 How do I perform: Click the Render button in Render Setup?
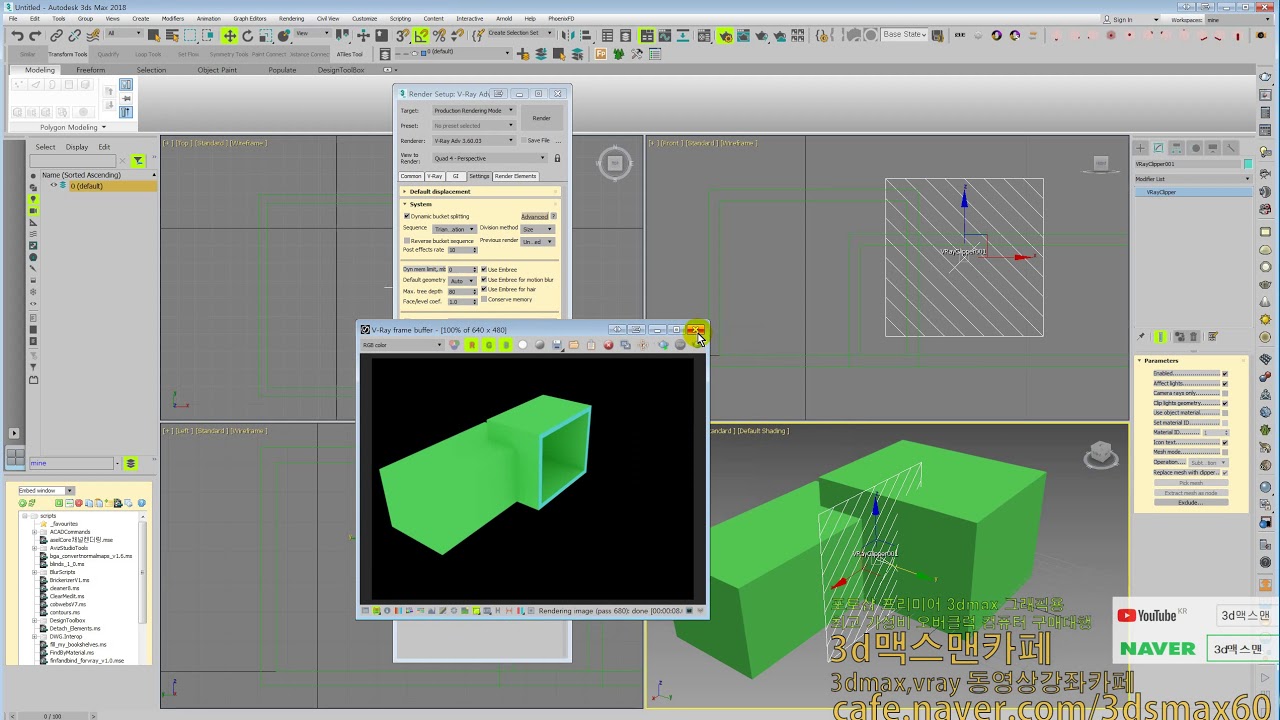pyautogui.click(x=541, y=118)
